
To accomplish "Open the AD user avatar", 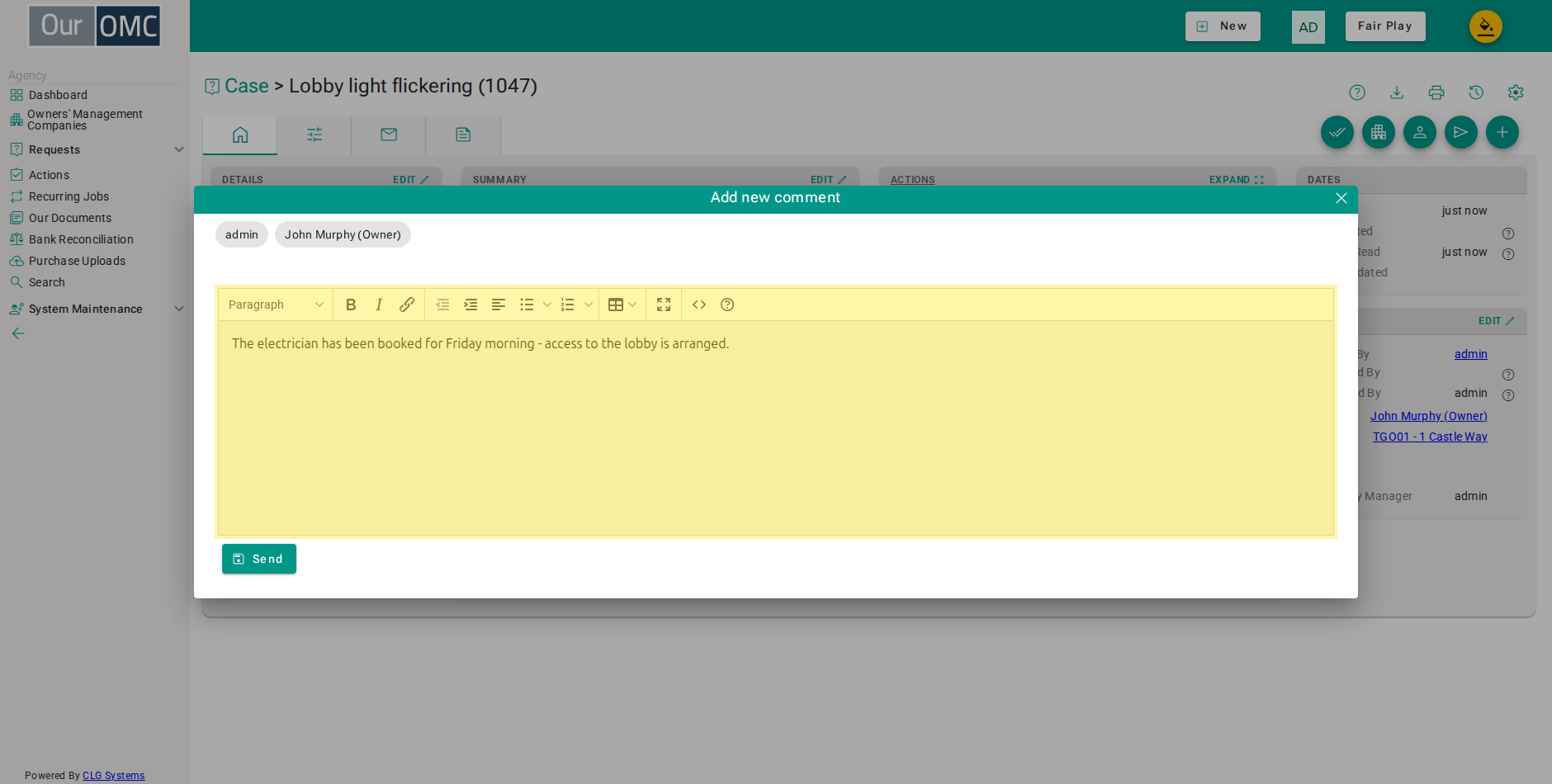I will (x=1308, y=27).
